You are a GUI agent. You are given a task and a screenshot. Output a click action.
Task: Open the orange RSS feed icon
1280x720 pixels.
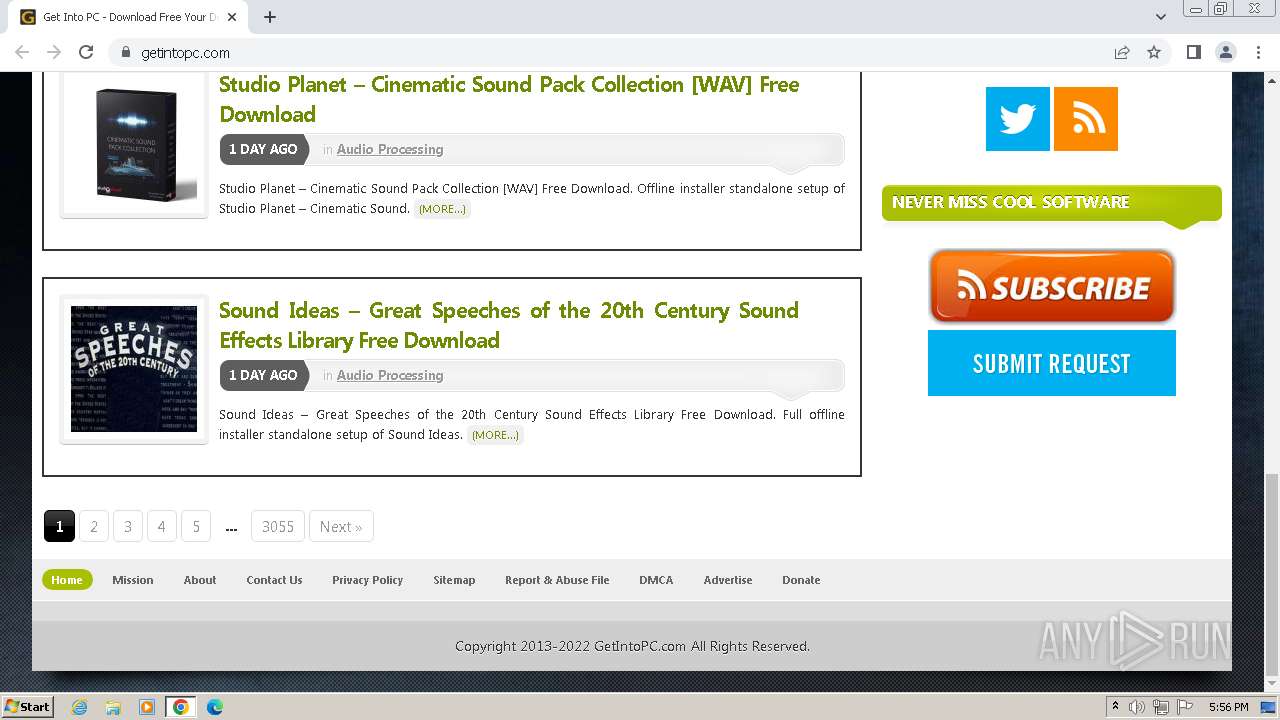pos(1086,119)
